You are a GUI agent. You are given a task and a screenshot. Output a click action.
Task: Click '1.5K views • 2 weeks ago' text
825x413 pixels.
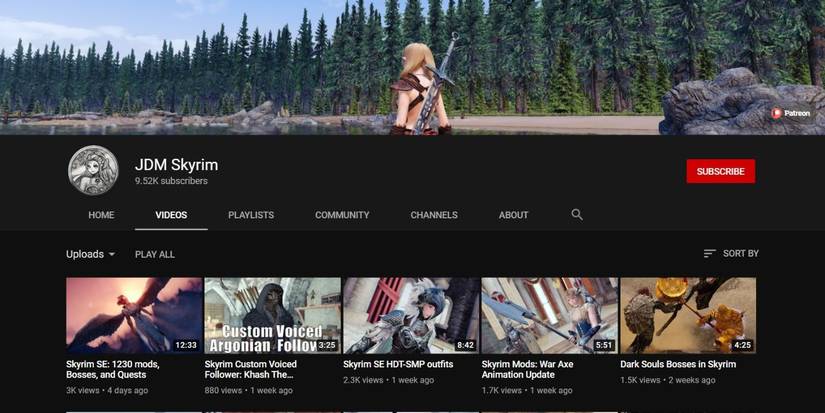point(668,380)
